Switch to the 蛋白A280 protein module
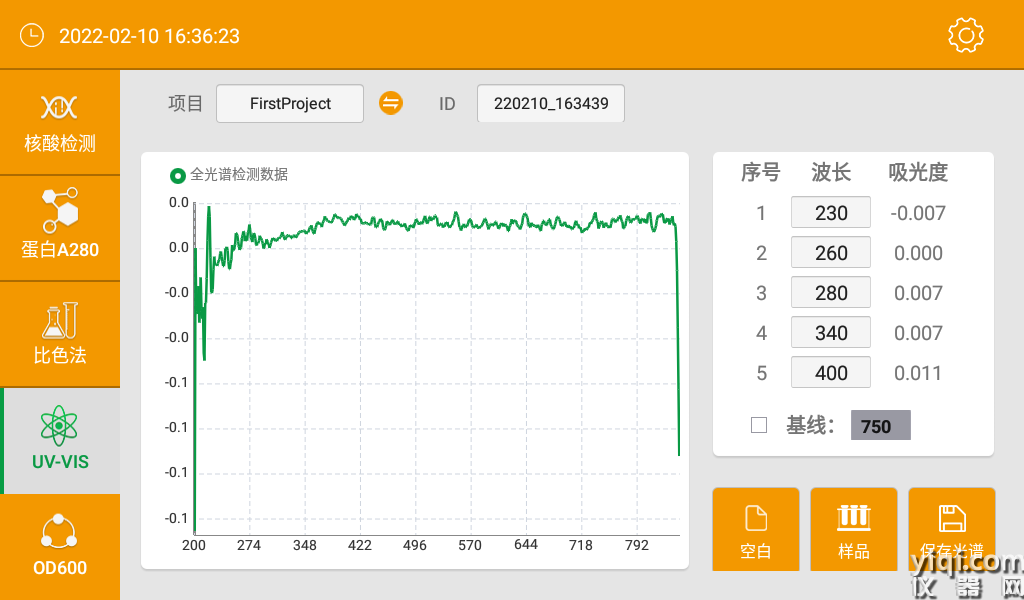This screenshot has height=600, width=1024. 60,228
